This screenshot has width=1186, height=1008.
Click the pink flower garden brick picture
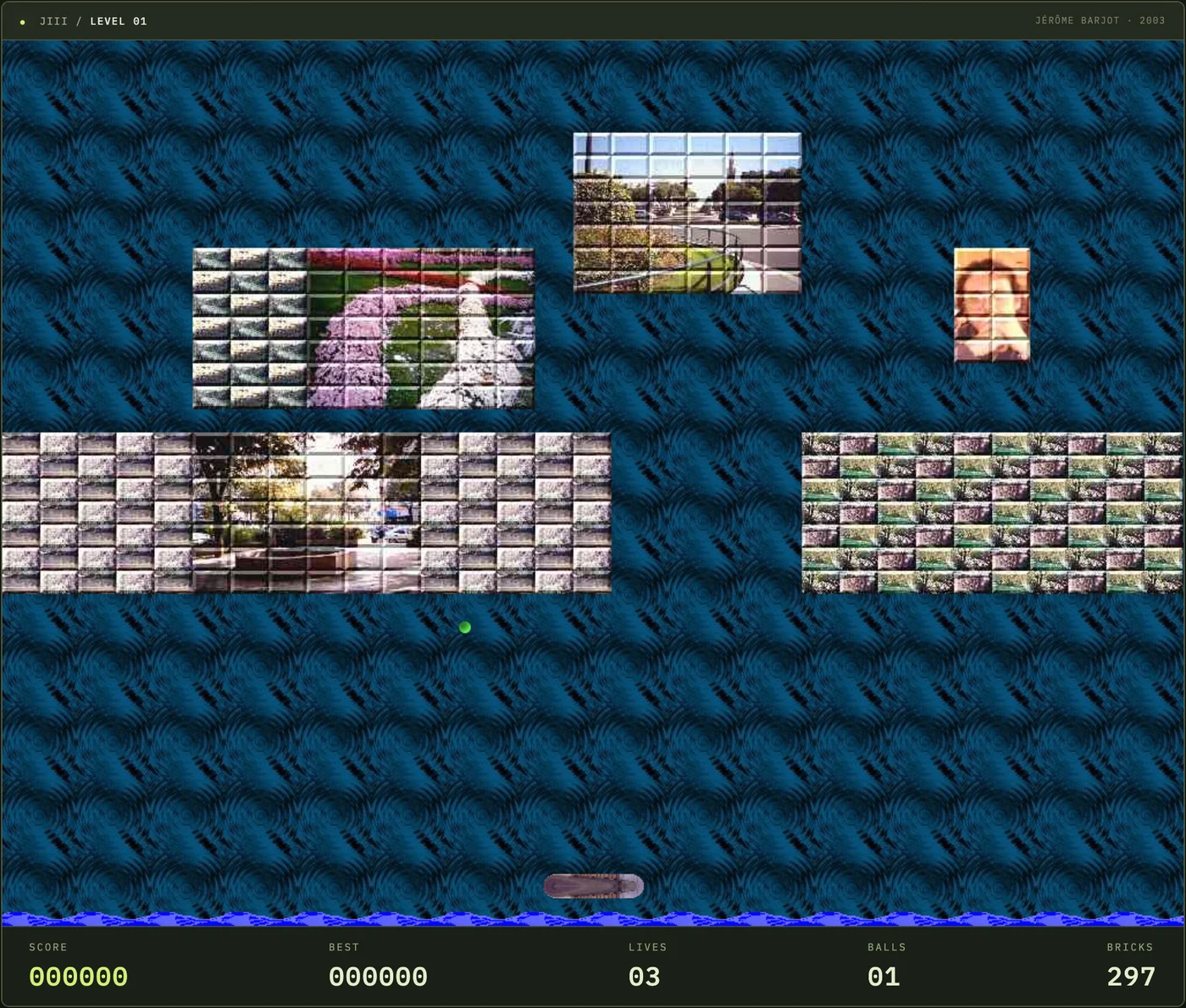[x=420, y=328]
